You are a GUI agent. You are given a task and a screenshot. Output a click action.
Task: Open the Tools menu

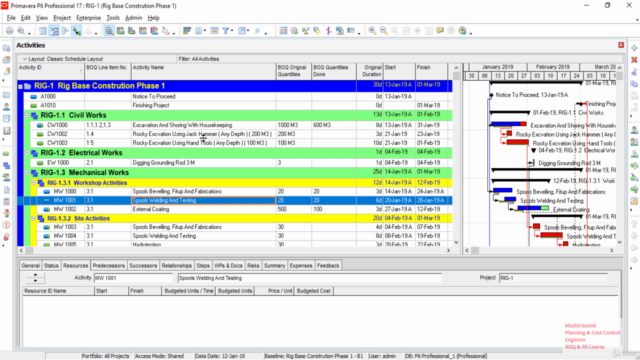[x=113, y=18]
